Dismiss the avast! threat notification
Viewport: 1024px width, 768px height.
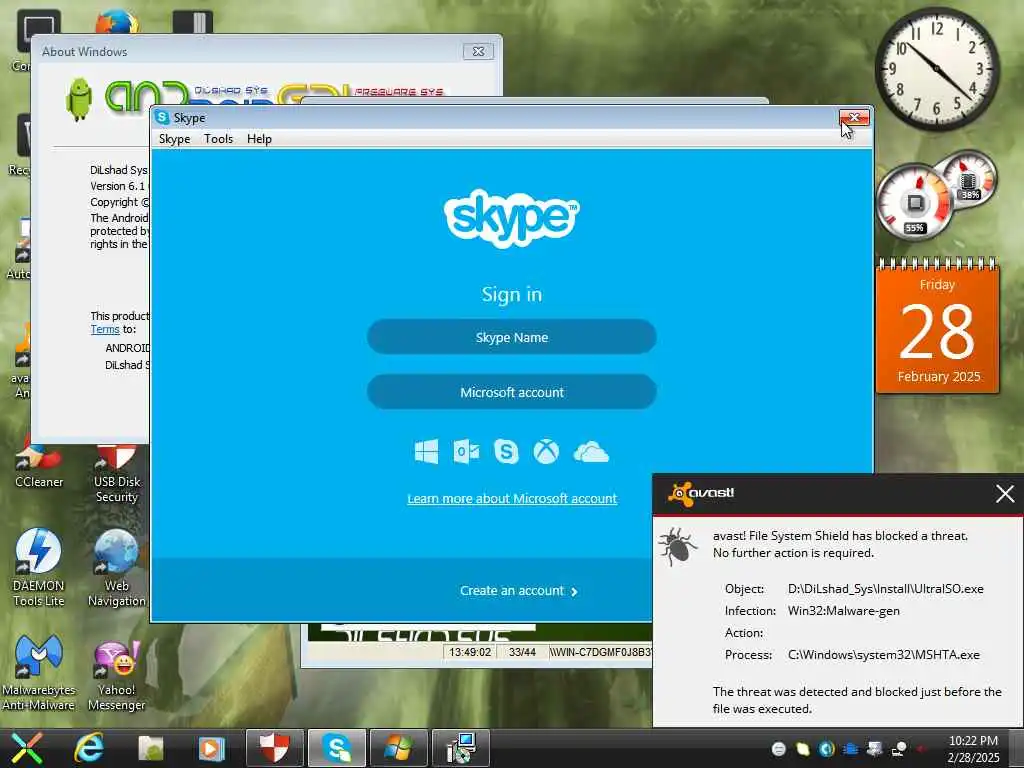[1005, 494]
